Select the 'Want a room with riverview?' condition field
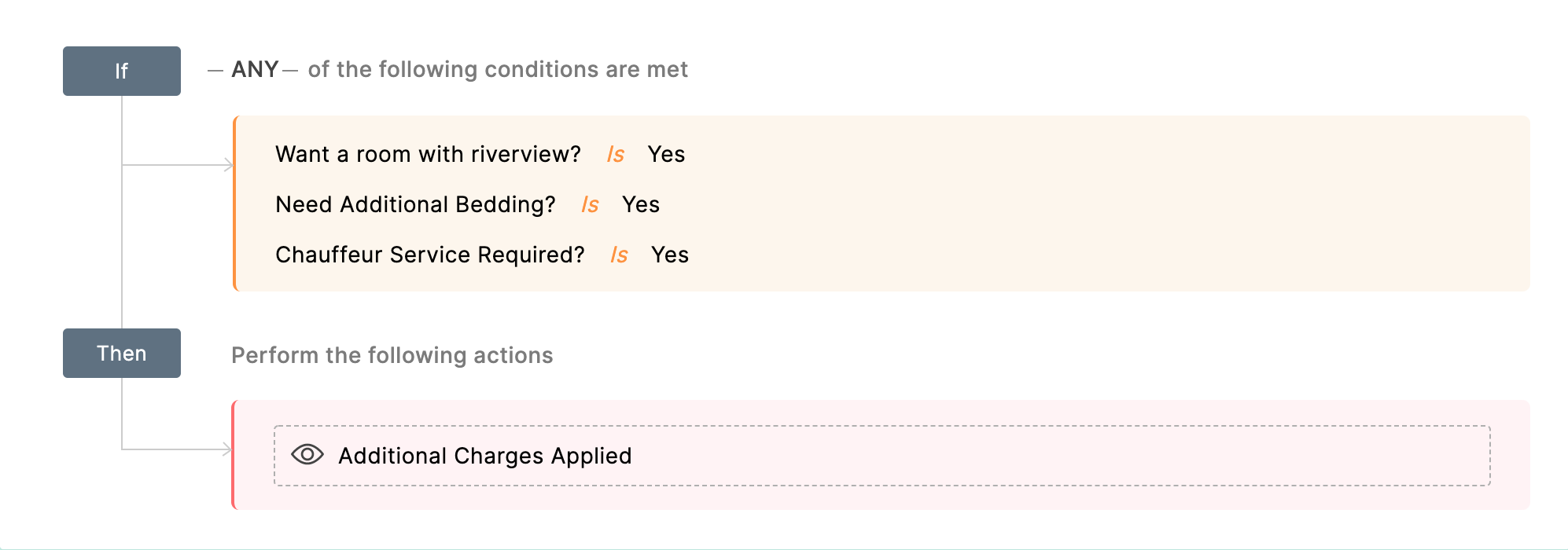1568x550 pixels. click(x=428, y=154)
